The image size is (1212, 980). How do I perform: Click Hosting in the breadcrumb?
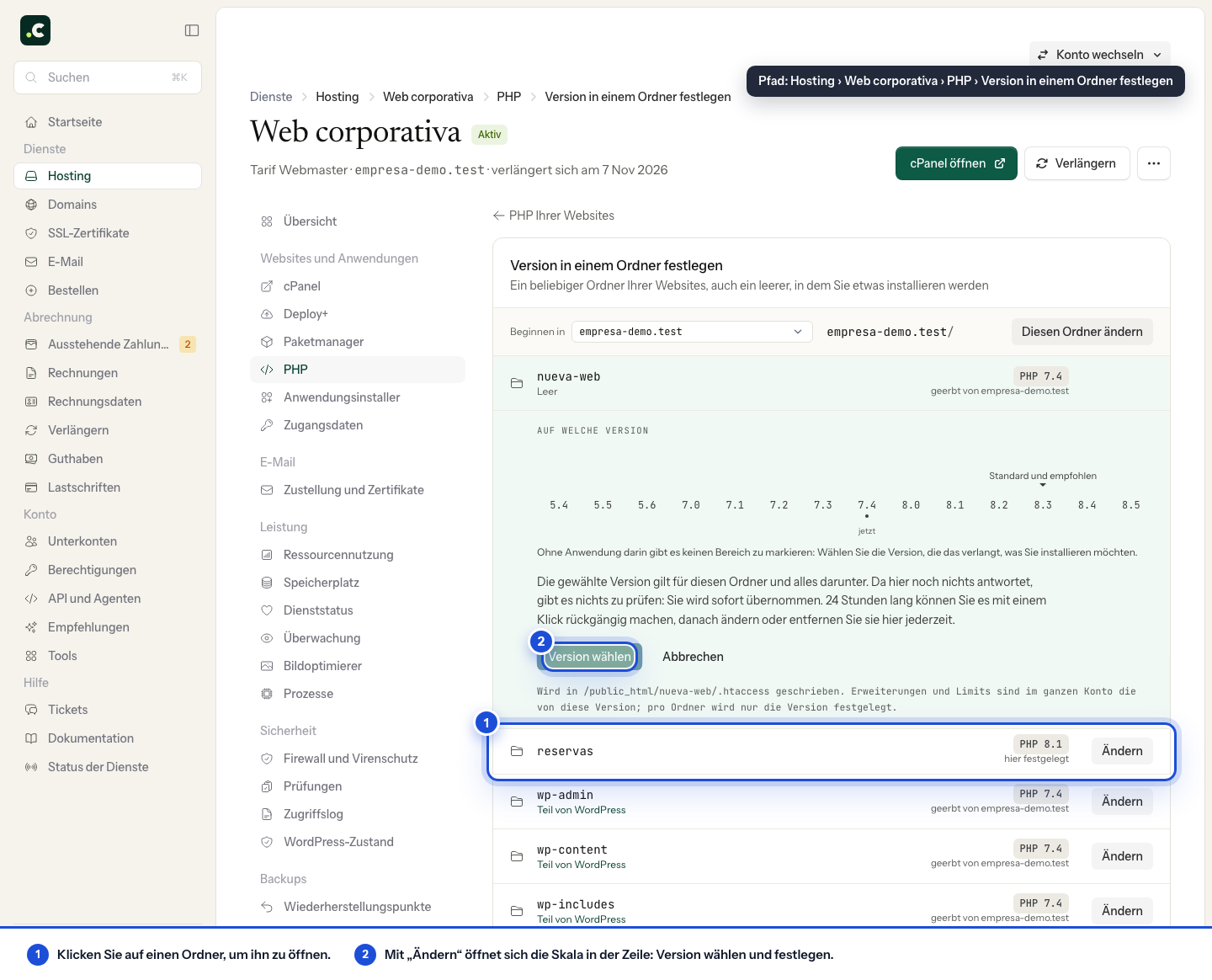(338, 97)
